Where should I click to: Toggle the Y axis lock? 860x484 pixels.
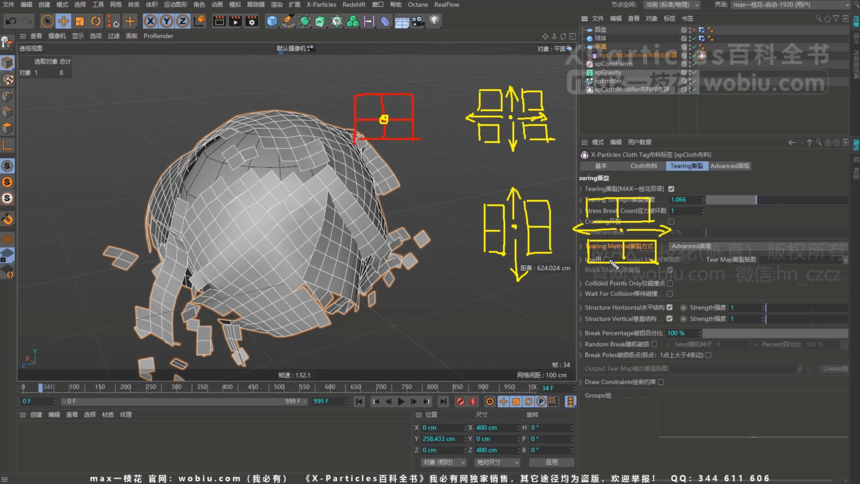click(x=167, y=21)
